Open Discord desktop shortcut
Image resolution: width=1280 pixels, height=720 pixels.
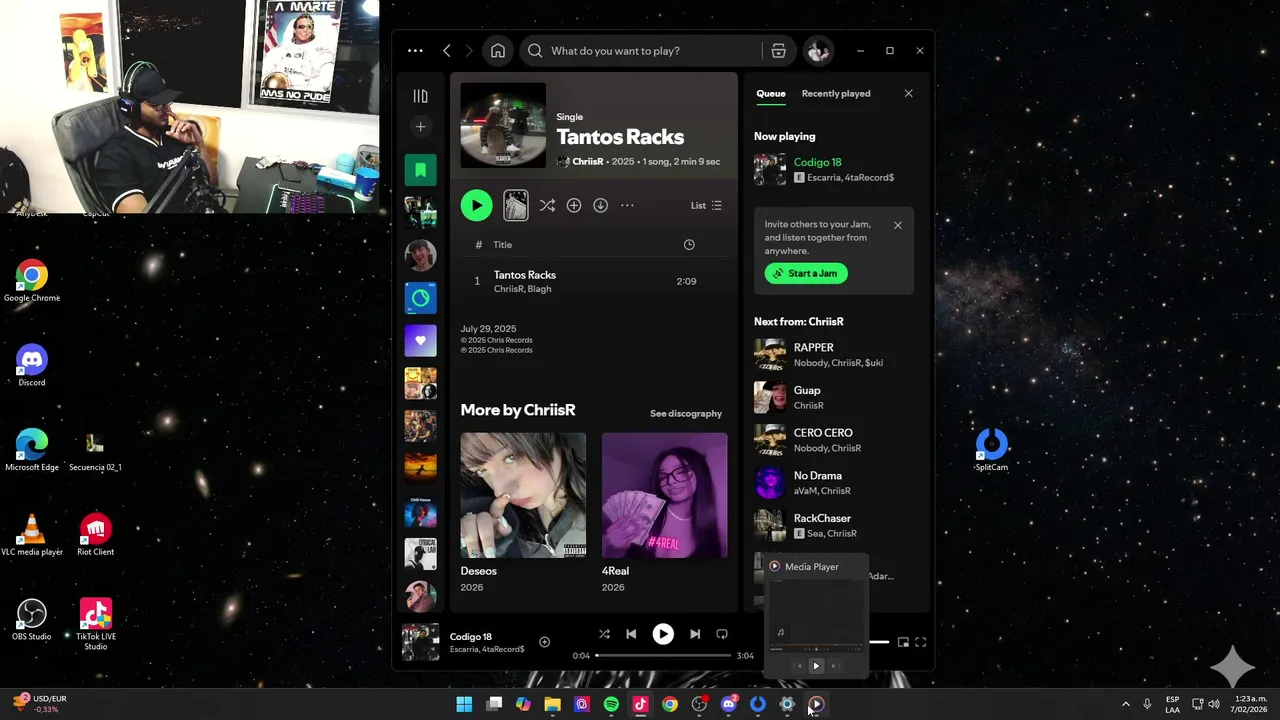click(32, 366)
